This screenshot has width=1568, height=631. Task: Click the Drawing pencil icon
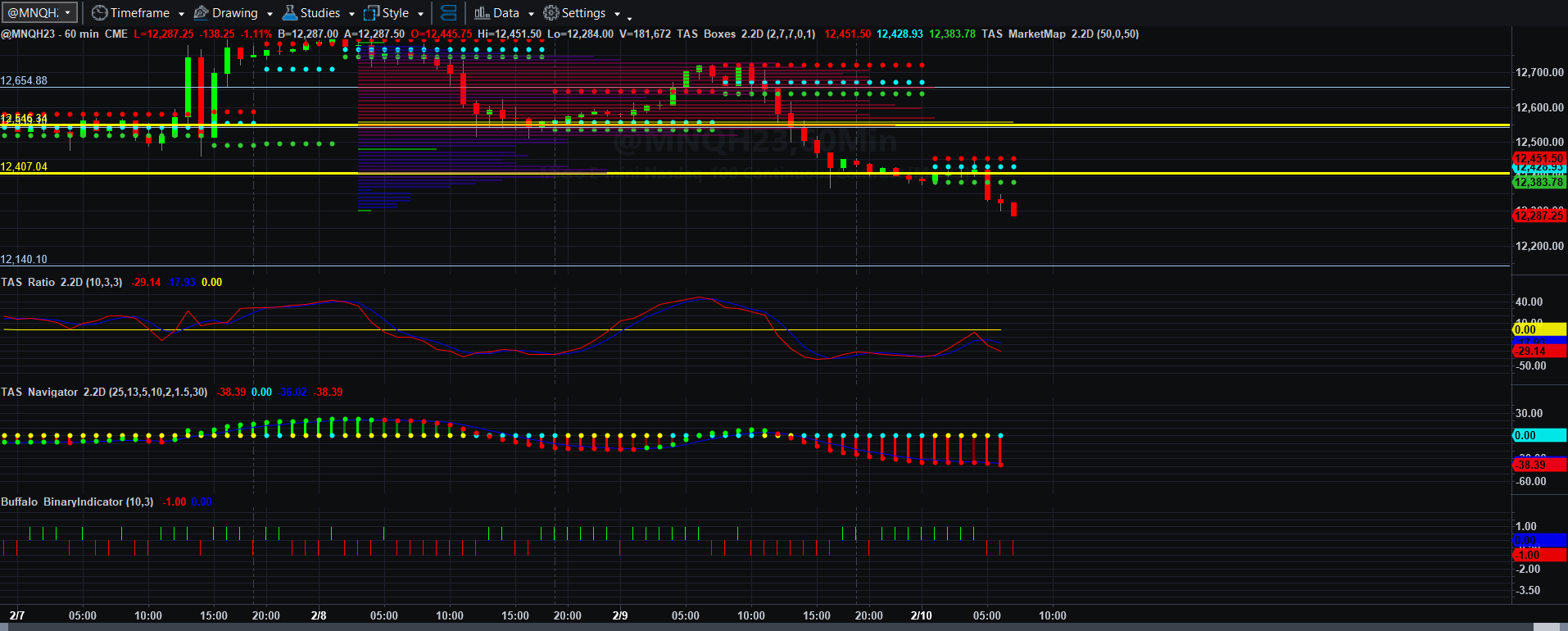tap(201, 13)
